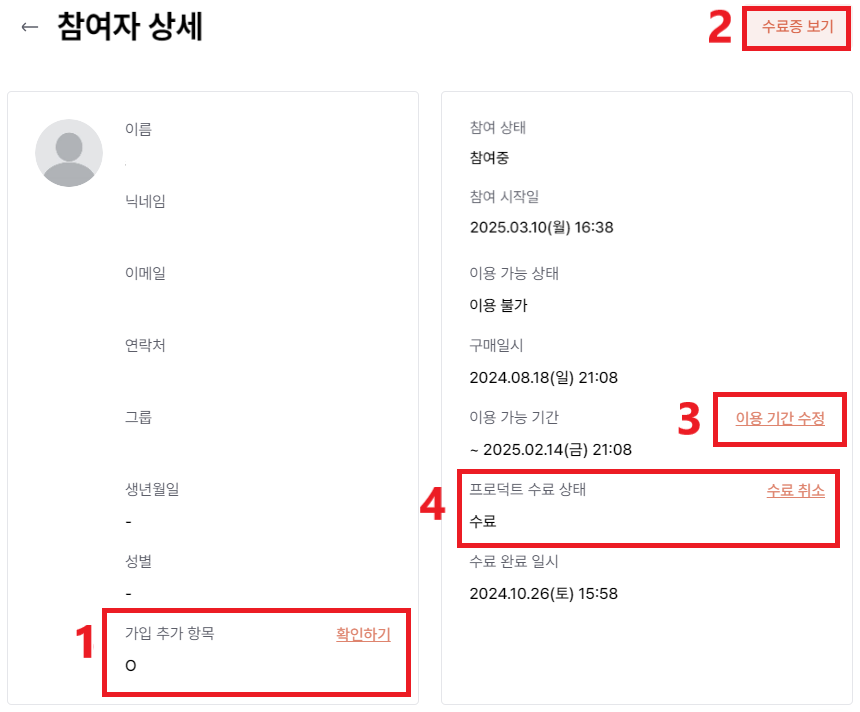Click the 성별 field label
This screenshot has height=712, width=860.
point(138,561)
